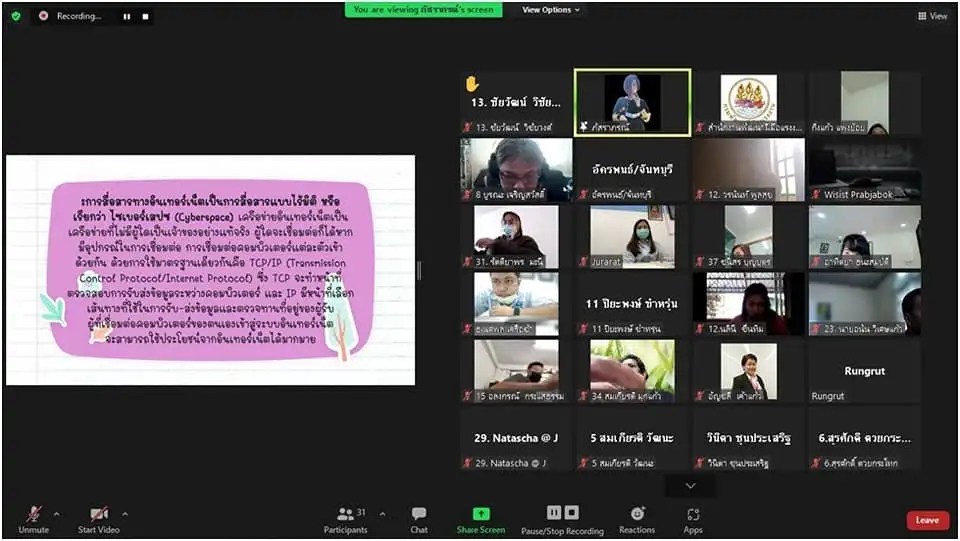Image resolution: width=960 pixels, height=541 pixels.
Task: Pause the recording in the top bar
Action: 127,16
